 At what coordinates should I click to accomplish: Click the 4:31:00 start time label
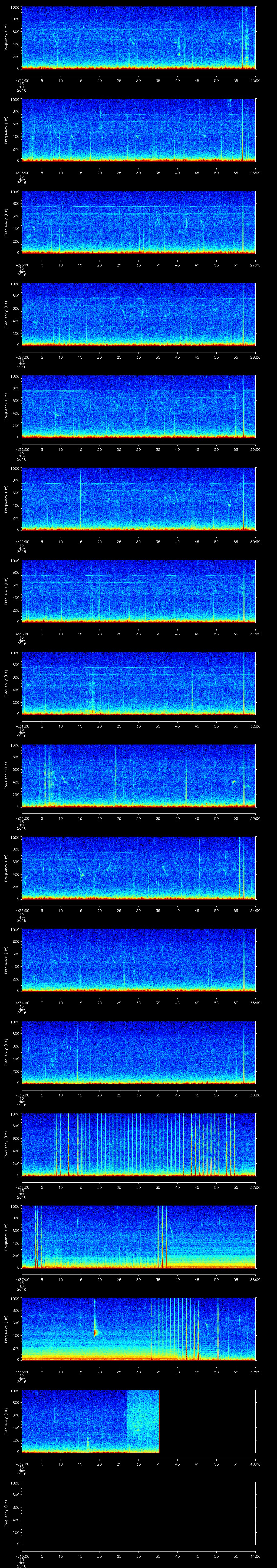(x=22, y=726)
